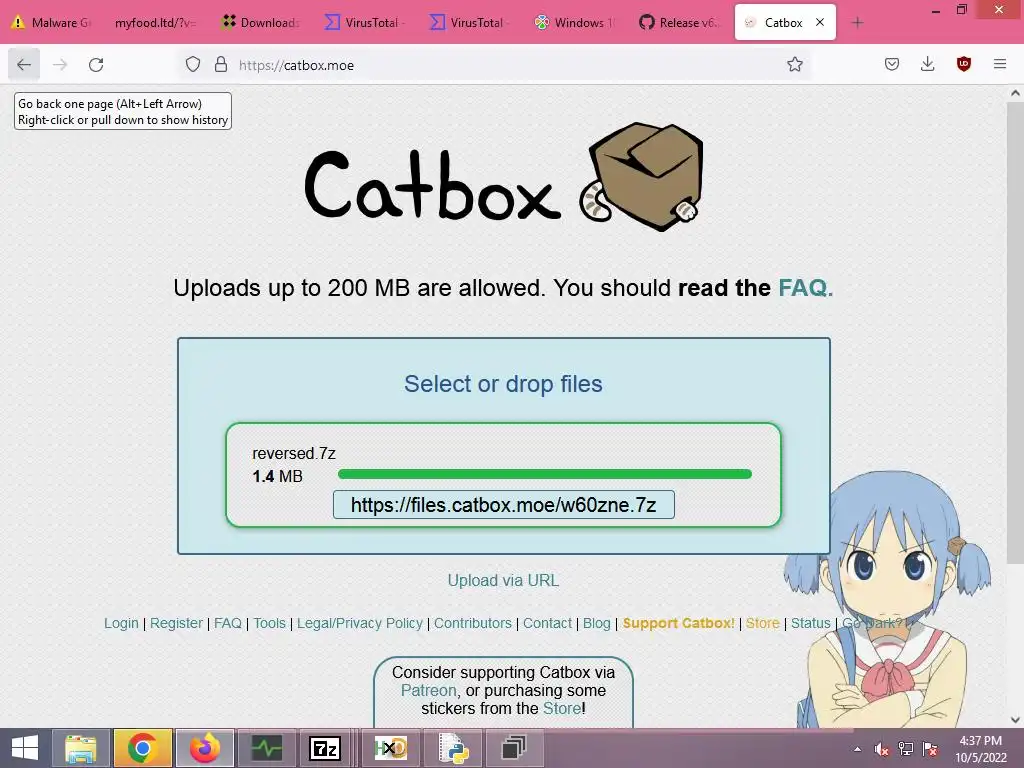1024x768 pixels.
Task: Click the files.catbox.moe/w60zne.7z link box
Action: point(504,505)
